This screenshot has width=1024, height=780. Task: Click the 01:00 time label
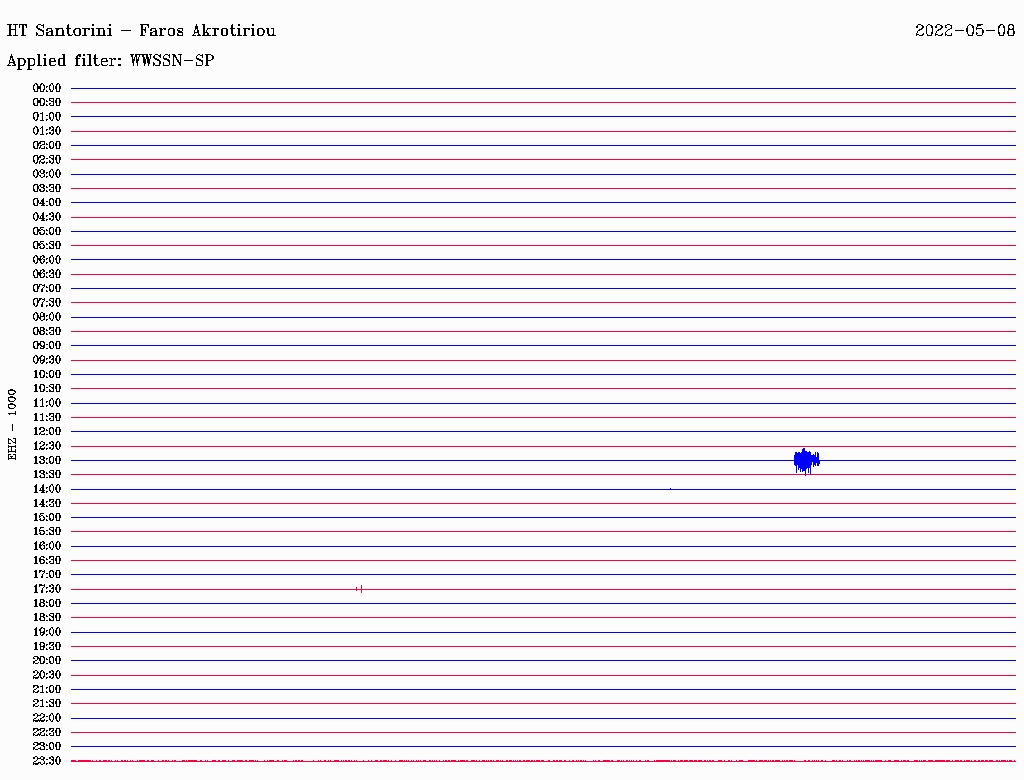(47, 117)
